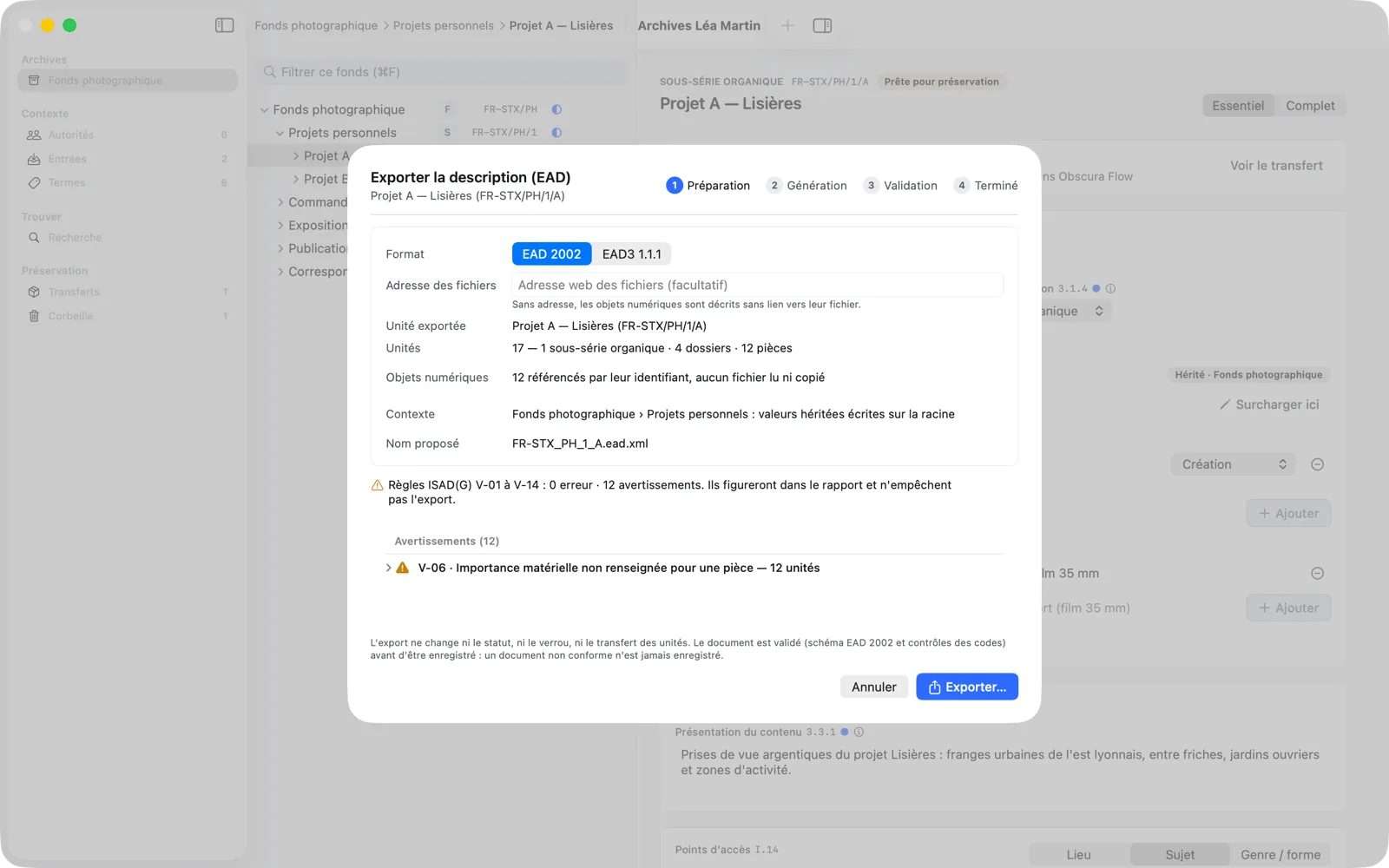This screenshot has width=1389, height=868.
Task: Open the Création dropdown
Action: tap(1233, 464)
